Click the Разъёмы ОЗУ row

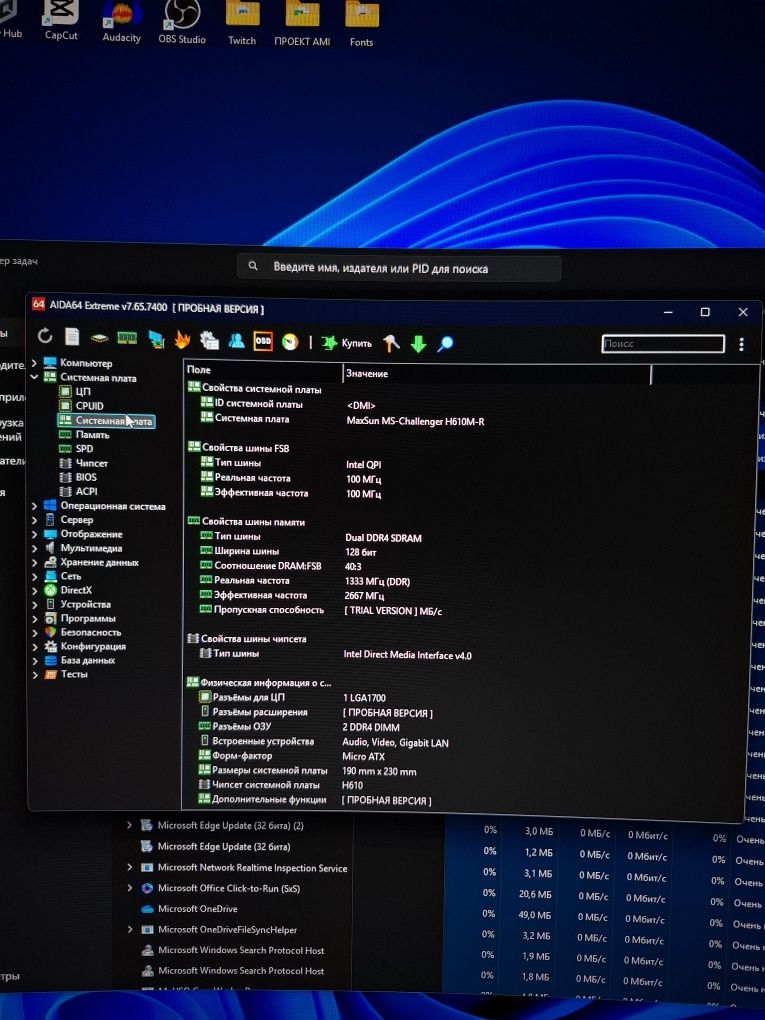coord(299,727)
